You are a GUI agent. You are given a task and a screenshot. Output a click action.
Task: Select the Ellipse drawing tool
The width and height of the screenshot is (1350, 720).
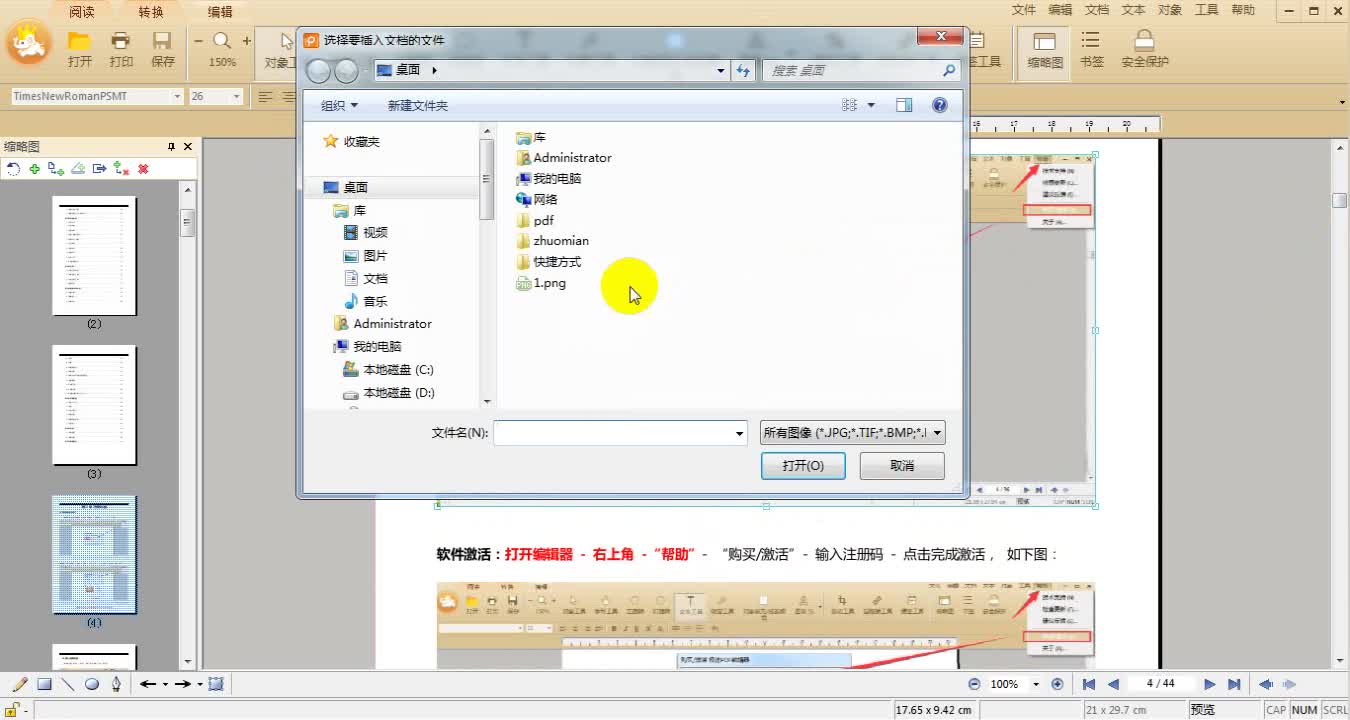(92, 683)
